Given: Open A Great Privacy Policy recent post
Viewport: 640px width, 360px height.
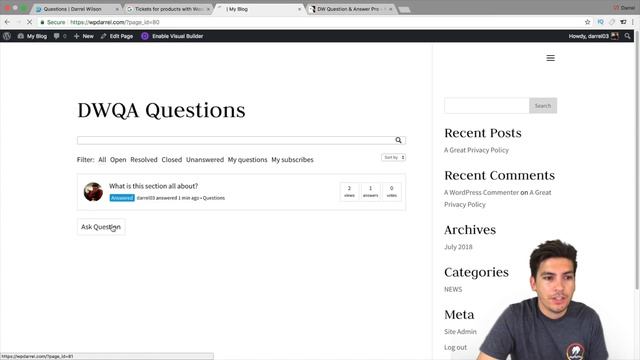Looking at the screenshot, I should tap(476, 150).
